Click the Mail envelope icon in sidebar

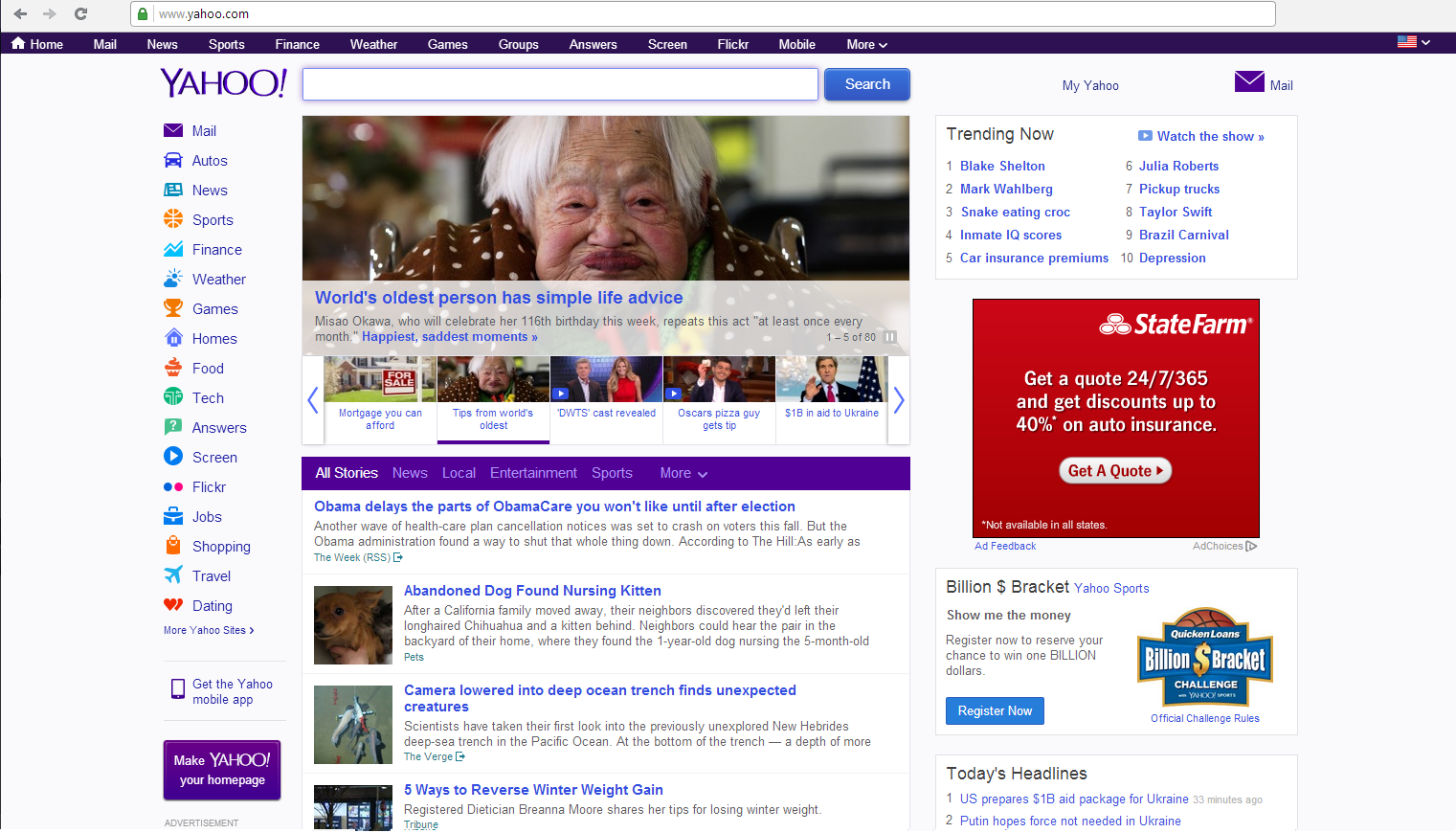173,131
